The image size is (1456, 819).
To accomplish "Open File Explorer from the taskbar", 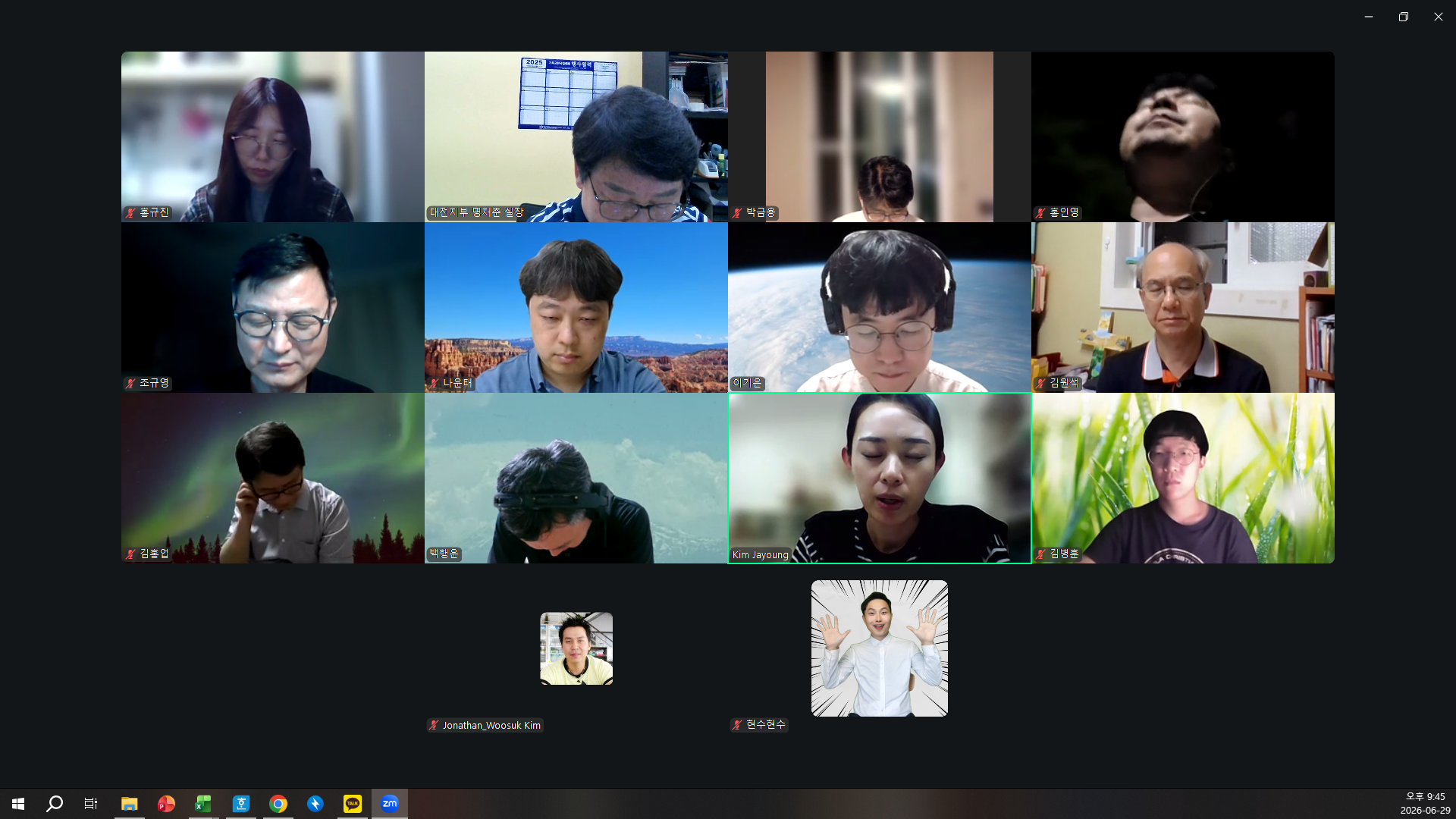I will pyautogui.click(x=130, y=804).
